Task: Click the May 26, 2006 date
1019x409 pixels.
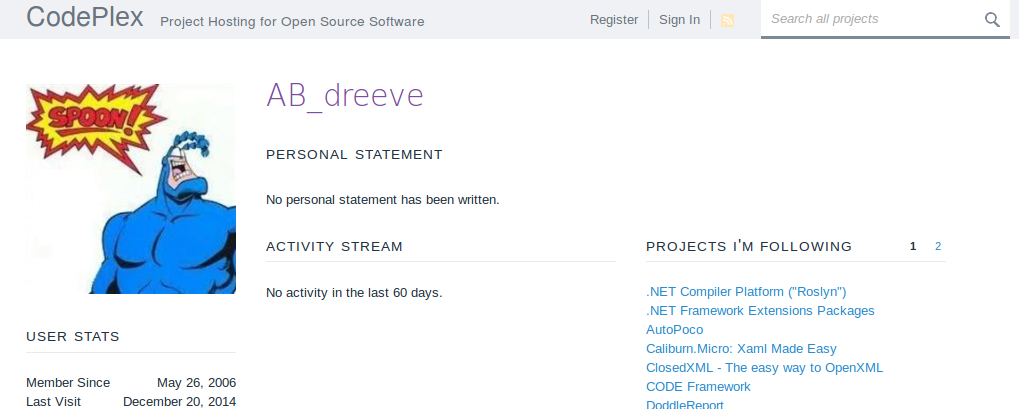Action: [x=196, y=382]
